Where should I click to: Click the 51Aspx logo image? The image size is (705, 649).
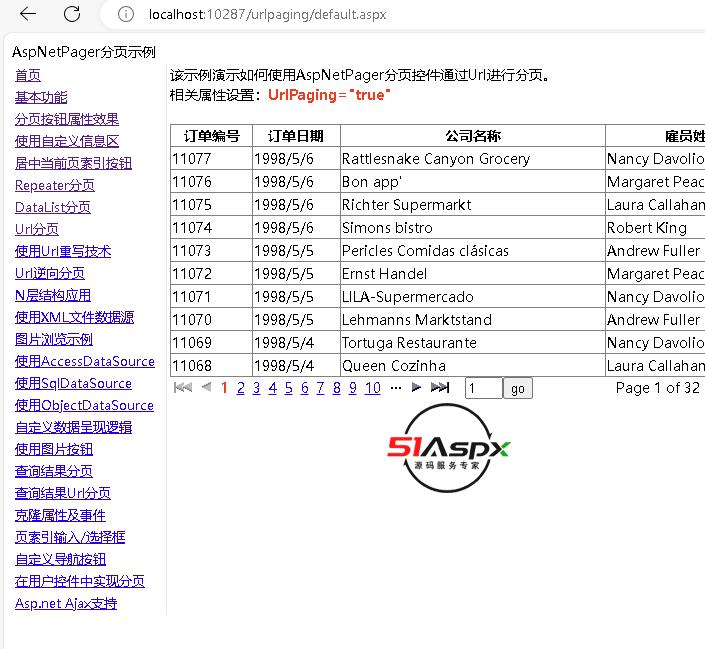(448, 448)
